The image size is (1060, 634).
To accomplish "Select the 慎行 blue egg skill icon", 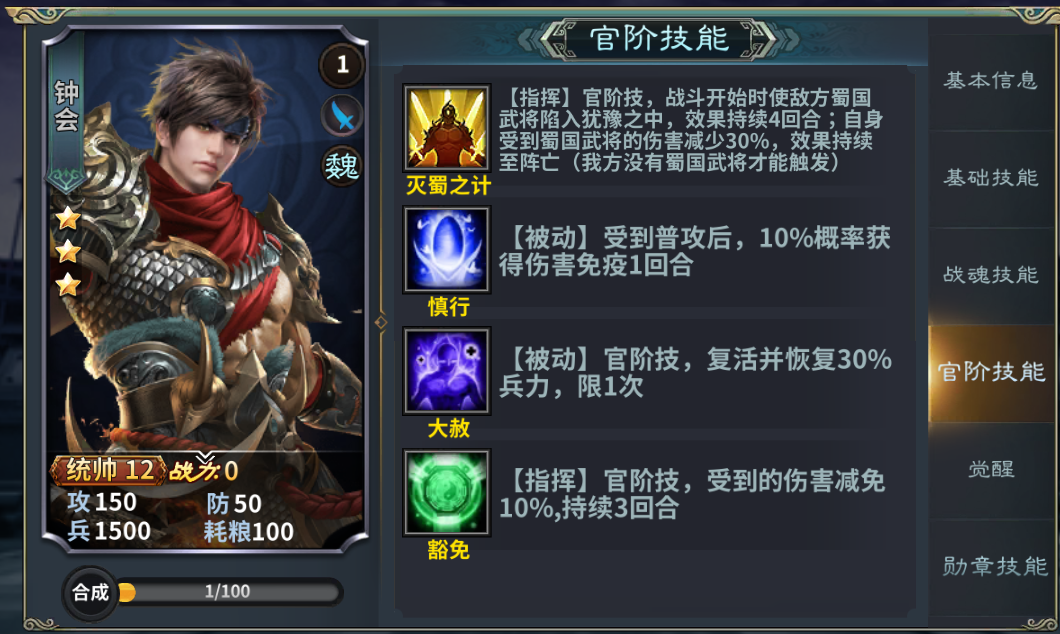I will pyautogui.click(x=447, y=249).
